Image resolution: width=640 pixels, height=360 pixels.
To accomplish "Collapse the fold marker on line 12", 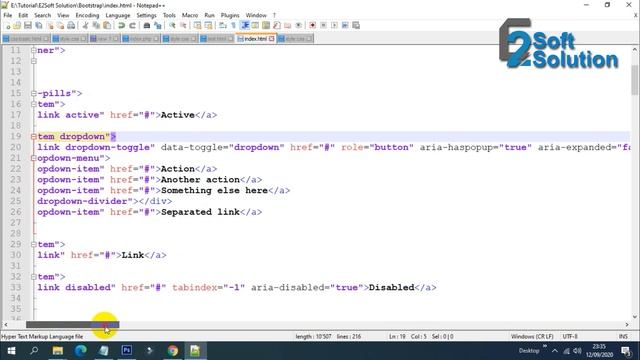I will coord(33,61).
